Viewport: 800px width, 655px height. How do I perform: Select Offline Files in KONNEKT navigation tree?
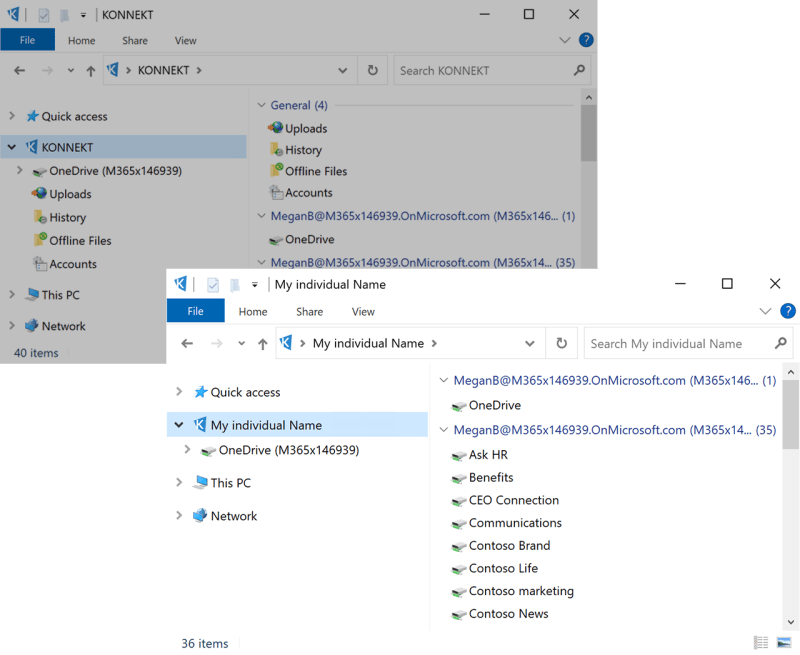pos(72,240)
